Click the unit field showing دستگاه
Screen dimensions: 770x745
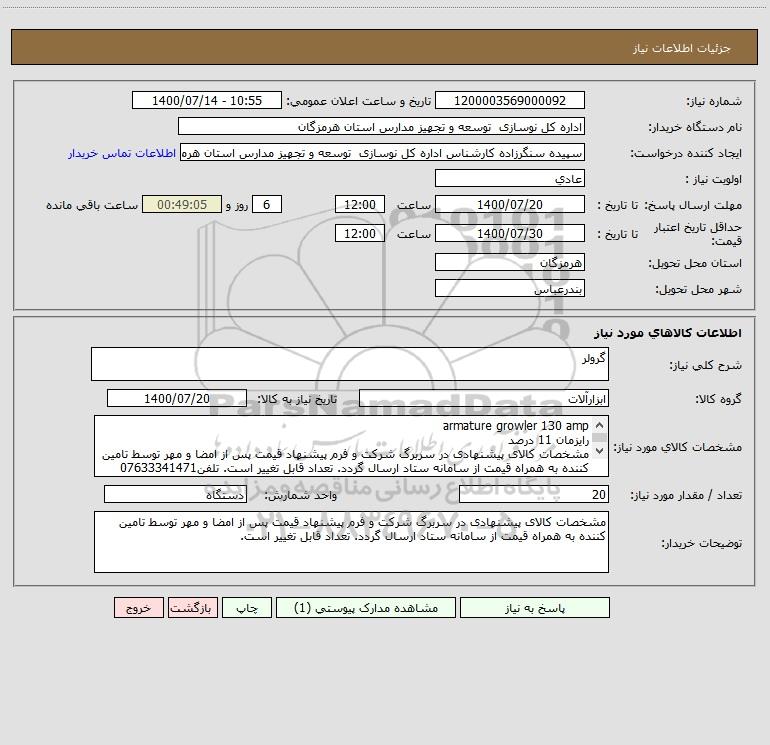pyautogui.click(x=175, y=495)
